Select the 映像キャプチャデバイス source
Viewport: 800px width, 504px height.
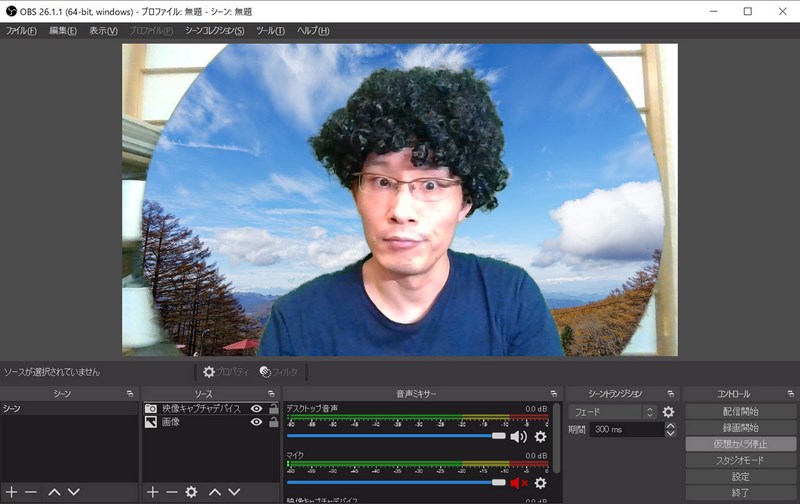tap(202, 409)
